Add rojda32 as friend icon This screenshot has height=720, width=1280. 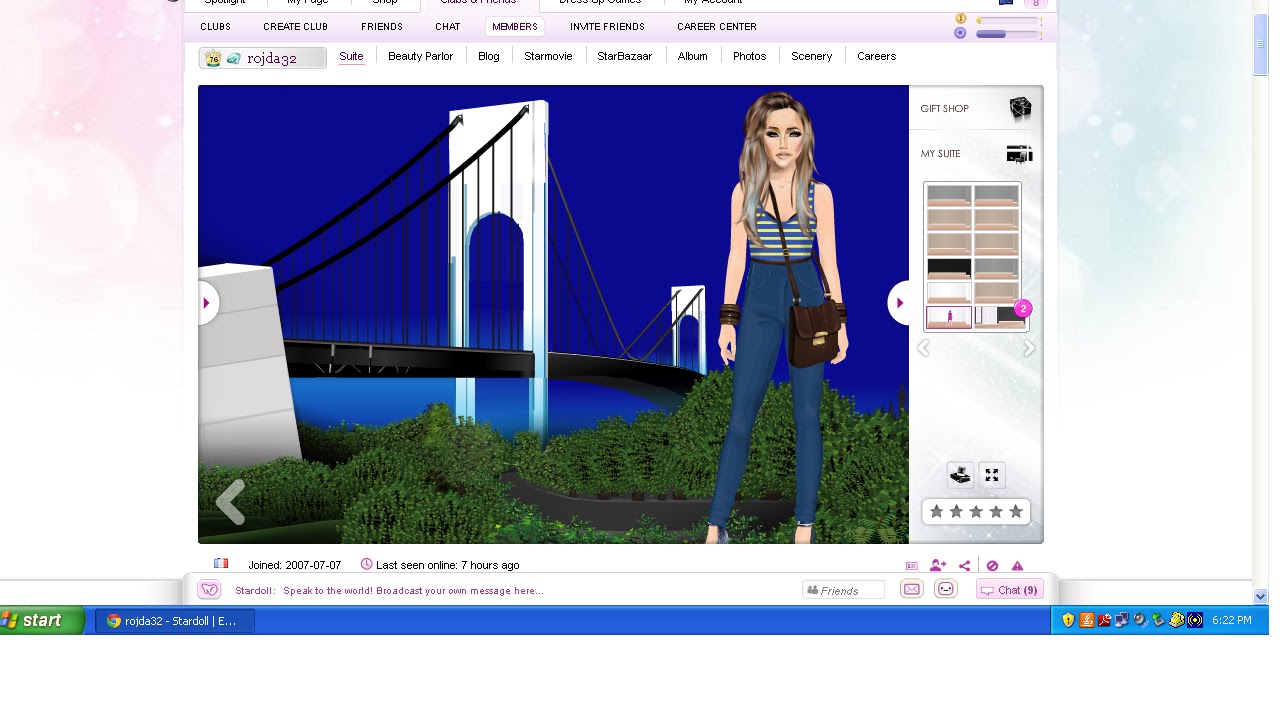938,566
